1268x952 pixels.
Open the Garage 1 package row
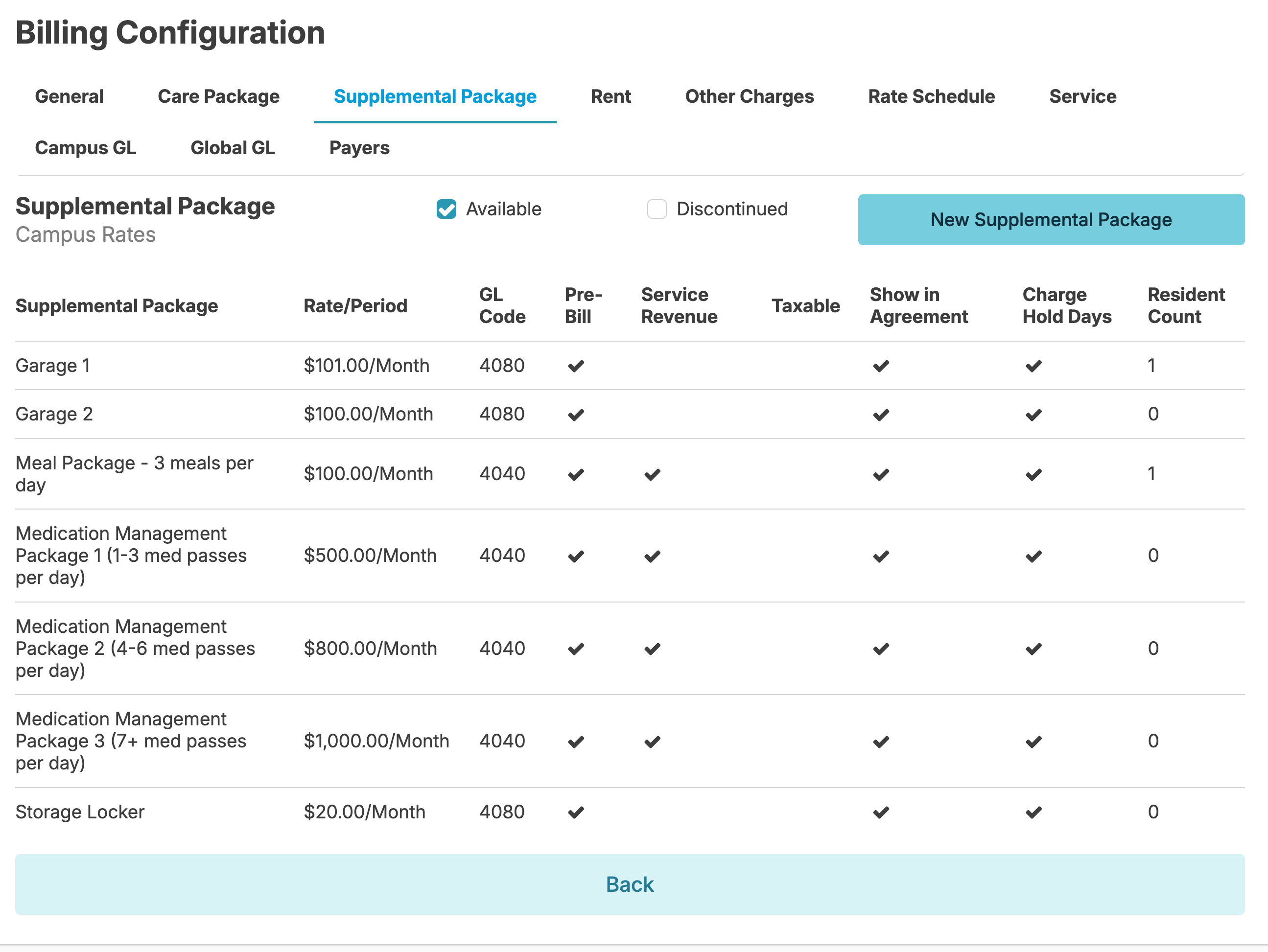pyautogui.click(x=53, y=366)
